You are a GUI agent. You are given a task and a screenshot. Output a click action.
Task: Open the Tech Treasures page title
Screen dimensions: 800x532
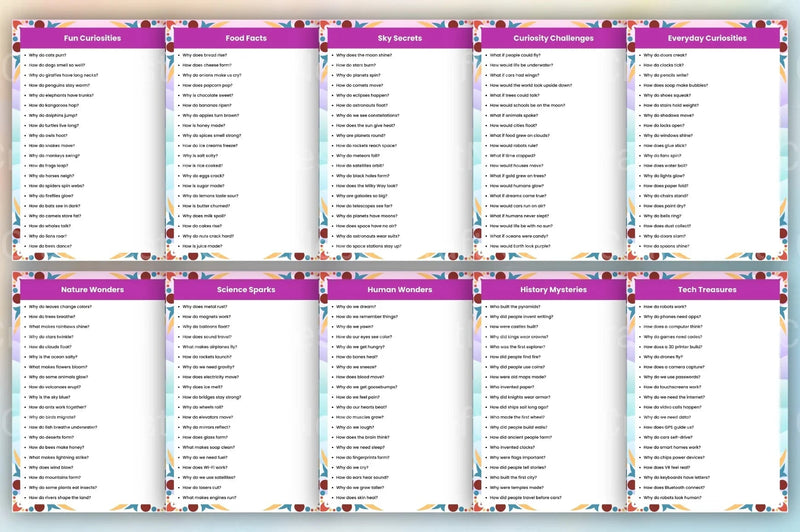(707, 290)
